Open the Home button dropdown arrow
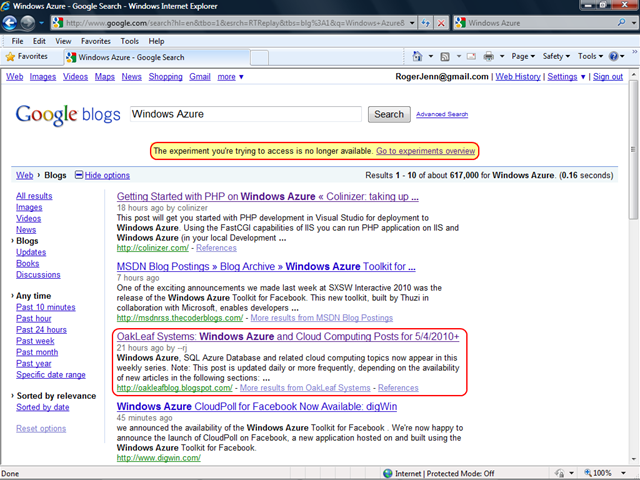 [431, 56]
